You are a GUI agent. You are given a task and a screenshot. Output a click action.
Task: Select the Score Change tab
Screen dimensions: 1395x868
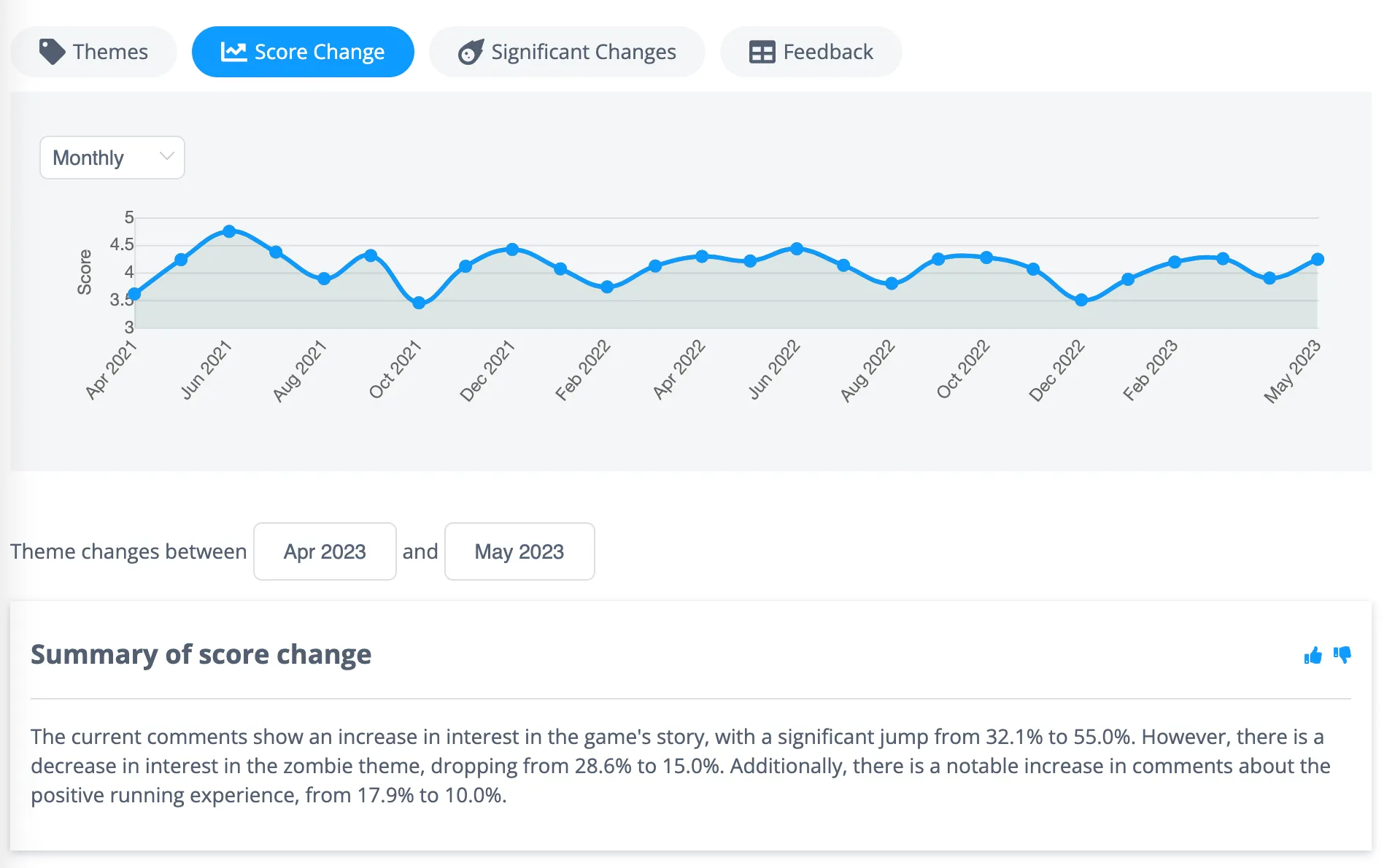pos(303,52)
